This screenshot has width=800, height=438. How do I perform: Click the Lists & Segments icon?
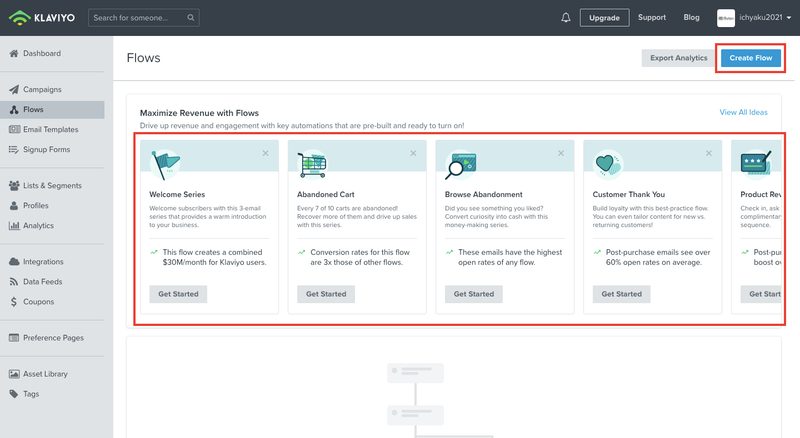tap(14, 185)
